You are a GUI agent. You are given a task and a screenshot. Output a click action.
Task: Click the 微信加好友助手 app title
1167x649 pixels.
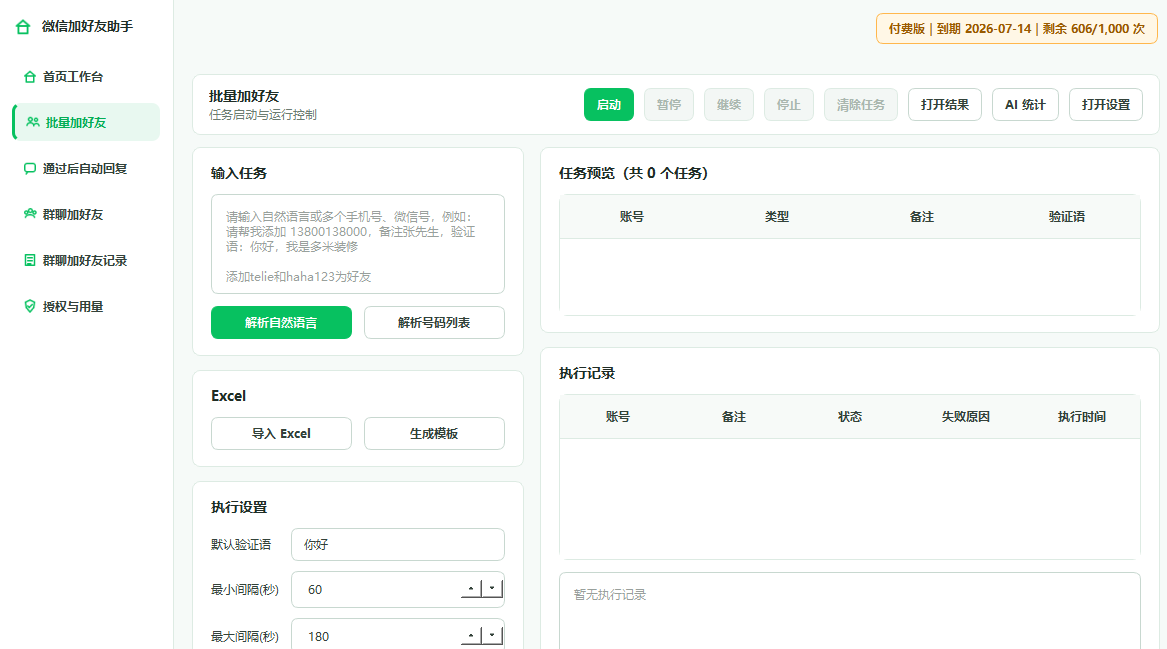(x=88, y=27)
